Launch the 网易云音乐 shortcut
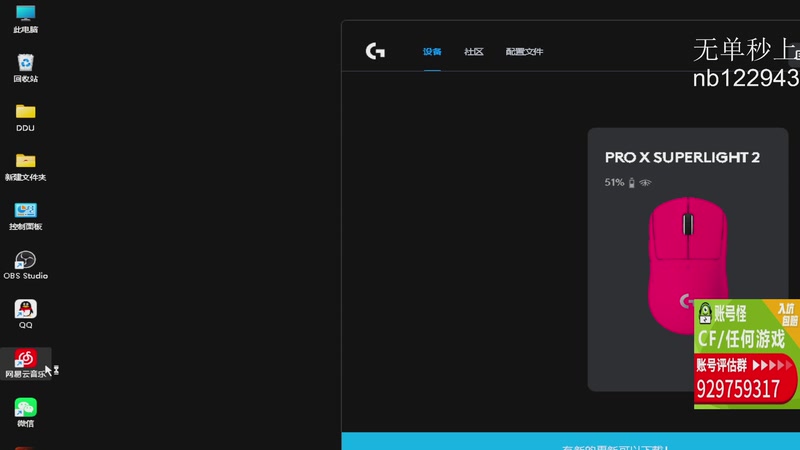 click(26, 363)
